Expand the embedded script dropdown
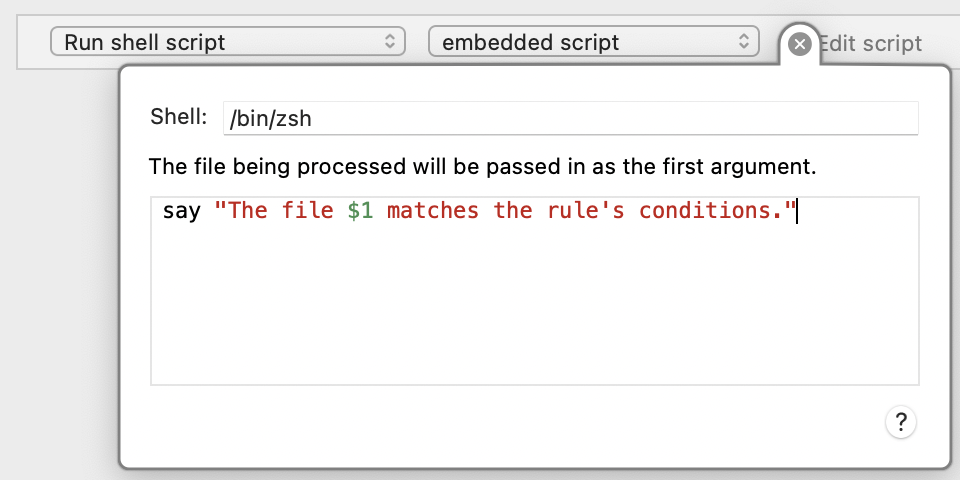Viewport: 960px width, 480px height. click(594, 42)
